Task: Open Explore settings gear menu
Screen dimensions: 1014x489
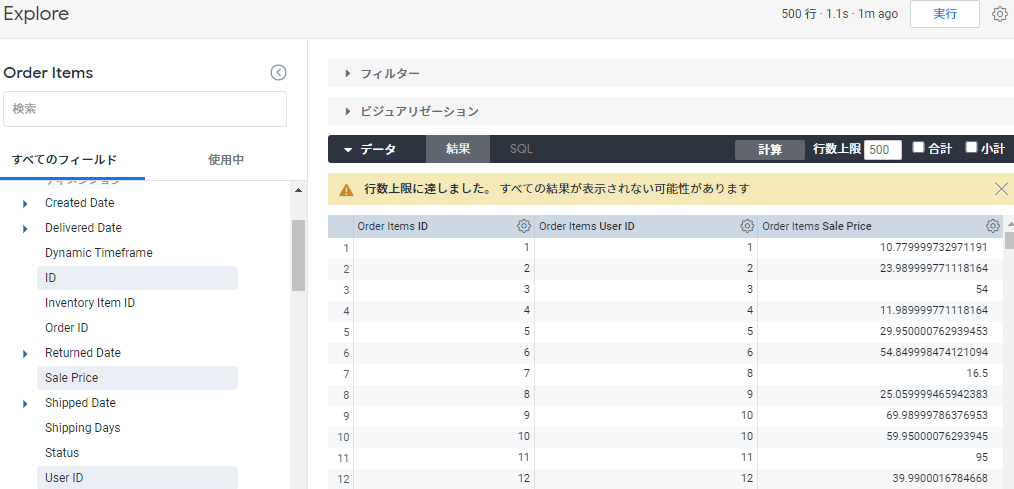Action: (x=999, y=14)
